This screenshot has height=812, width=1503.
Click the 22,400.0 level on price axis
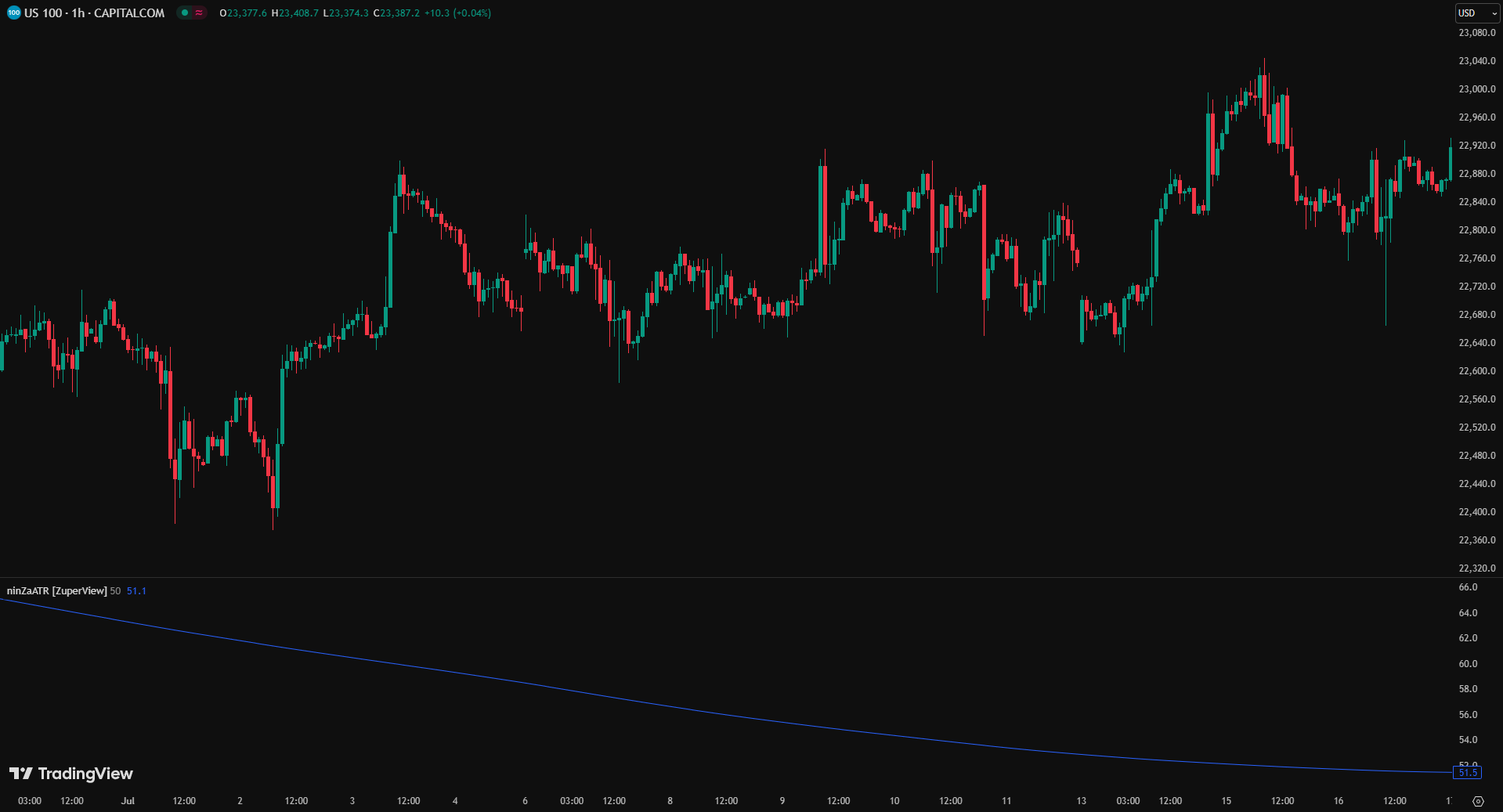tap(1476, 512)
